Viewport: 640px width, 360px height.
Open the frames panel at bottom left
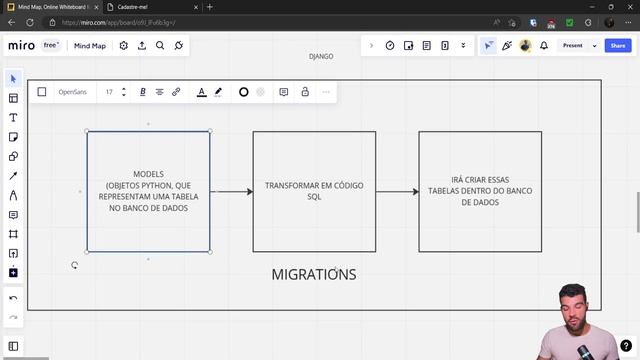coord(13,346)
